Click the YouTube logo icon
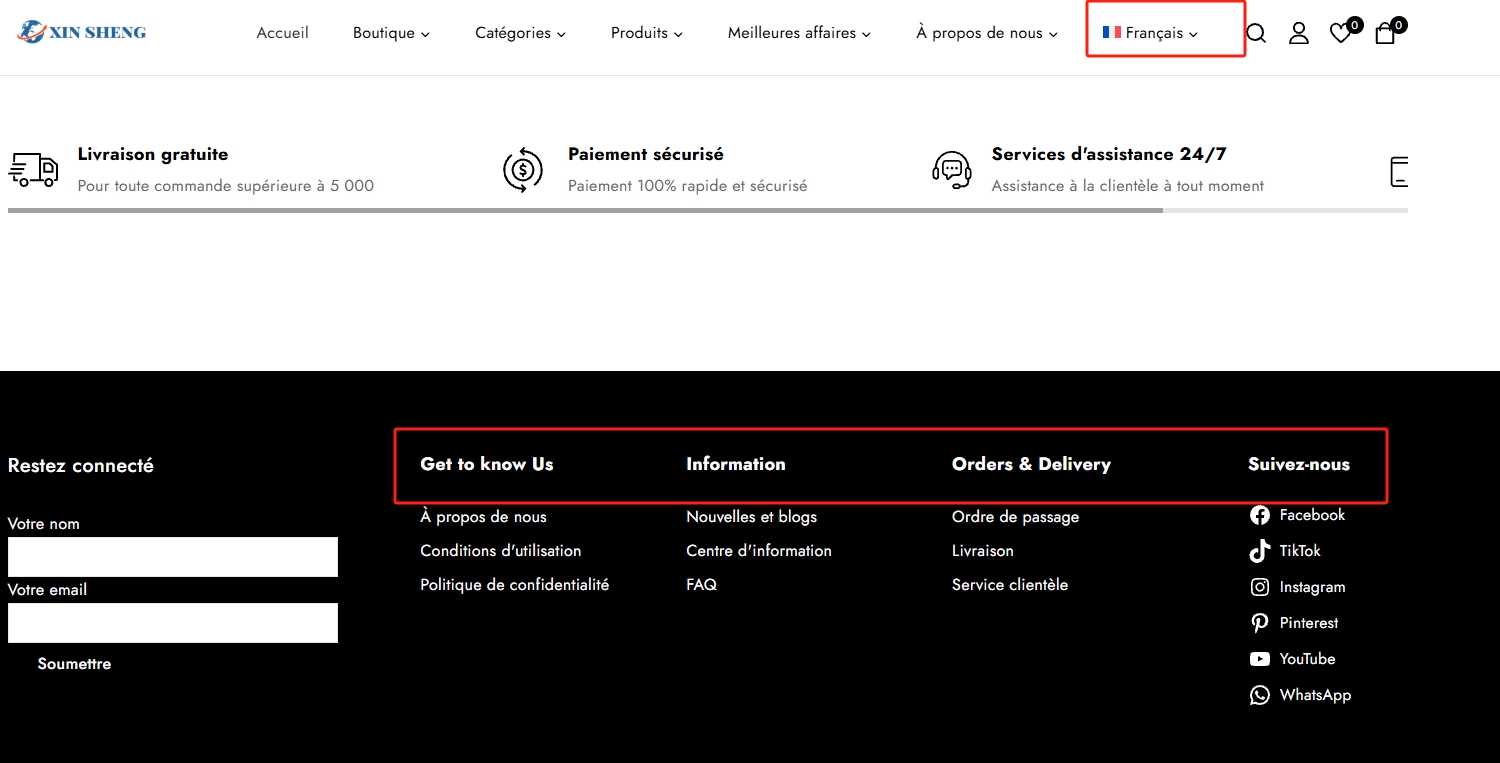This screenshot has height=763, width=1500. click(1260, 659)
